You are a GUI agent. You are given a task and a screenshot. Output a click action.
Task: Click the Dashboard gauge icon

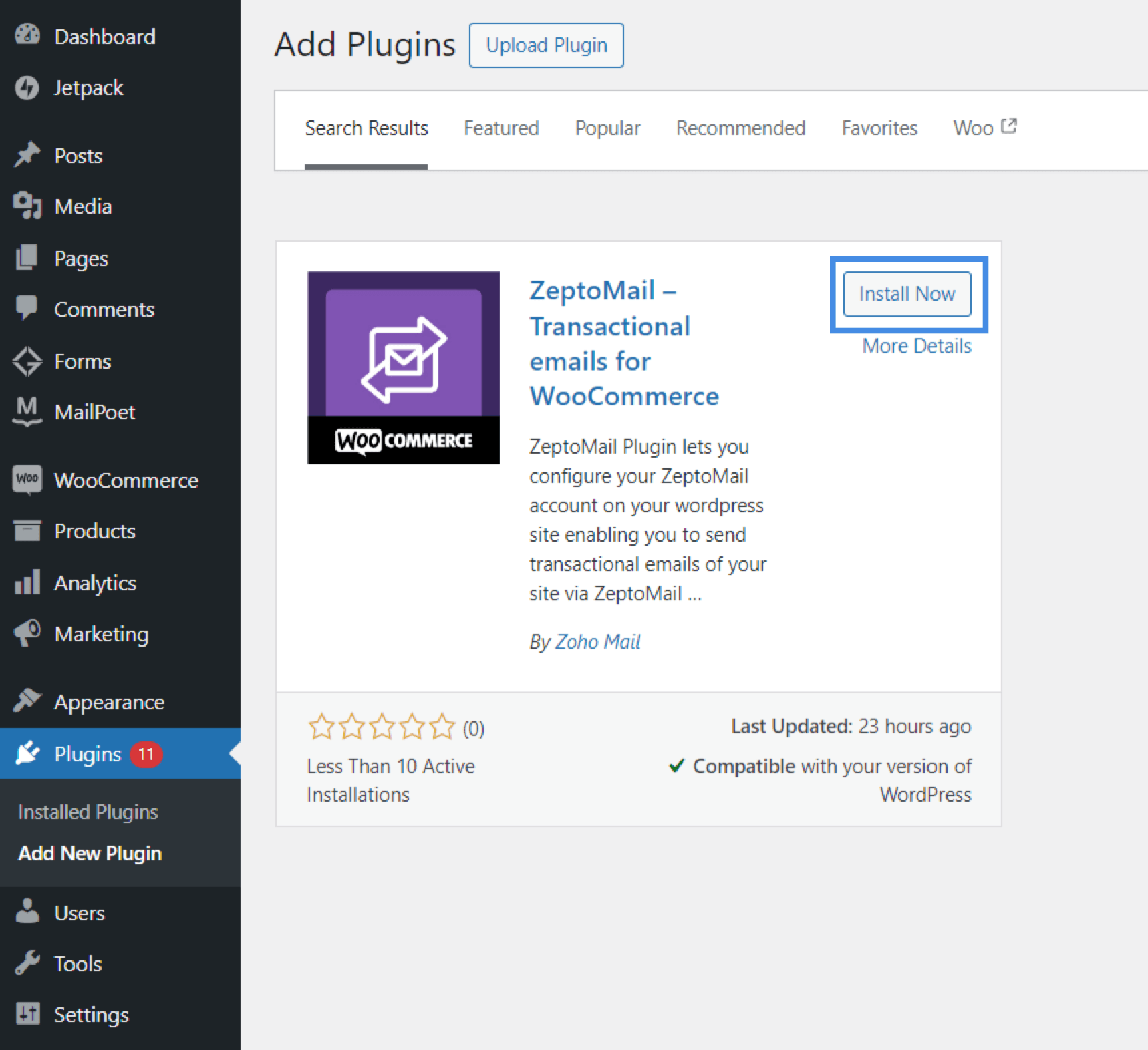click(27, 35)
